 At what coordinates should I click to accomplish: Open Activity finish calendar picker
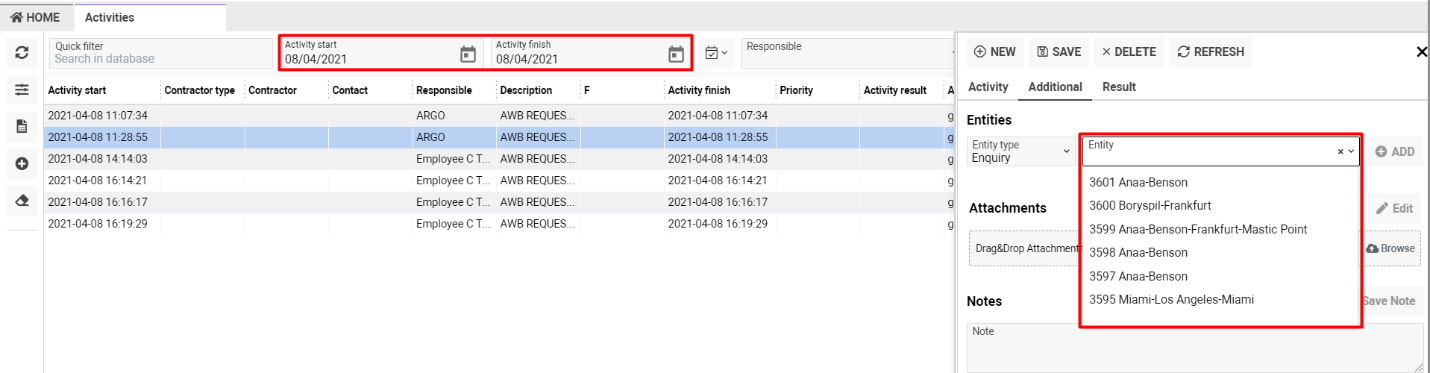(x=676, y=54)
